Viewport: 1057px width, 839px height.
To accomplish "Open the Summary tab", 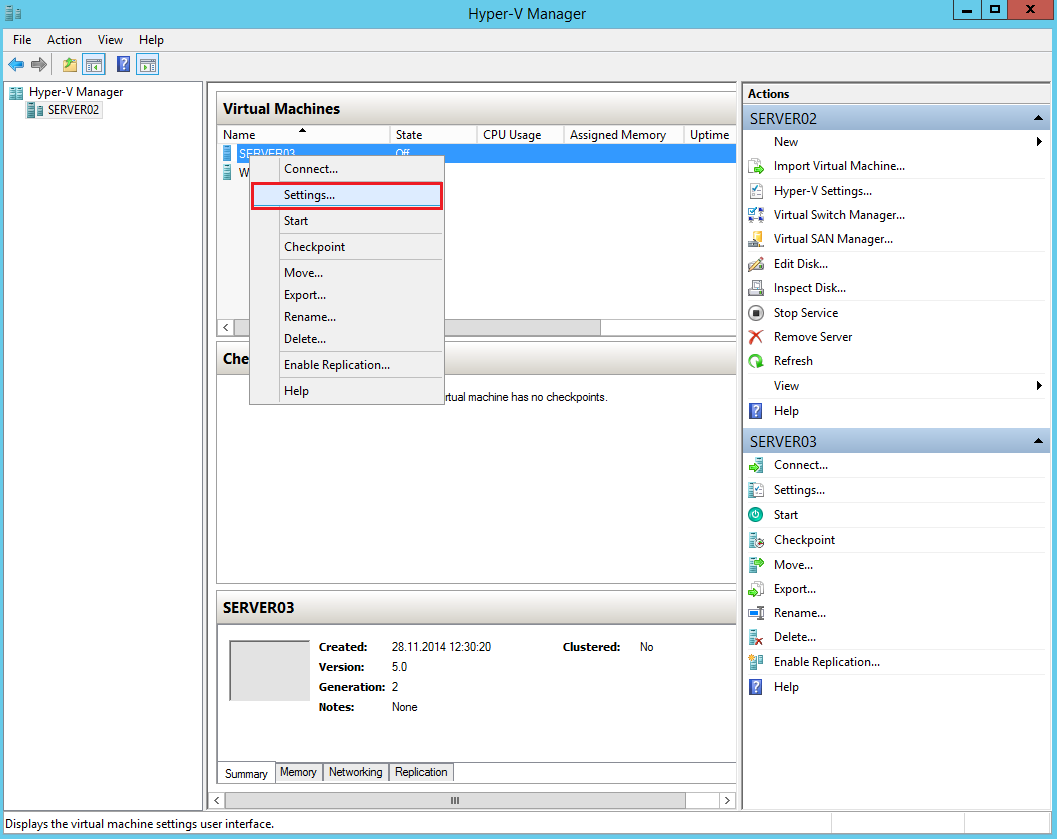I will click(246, 774).
